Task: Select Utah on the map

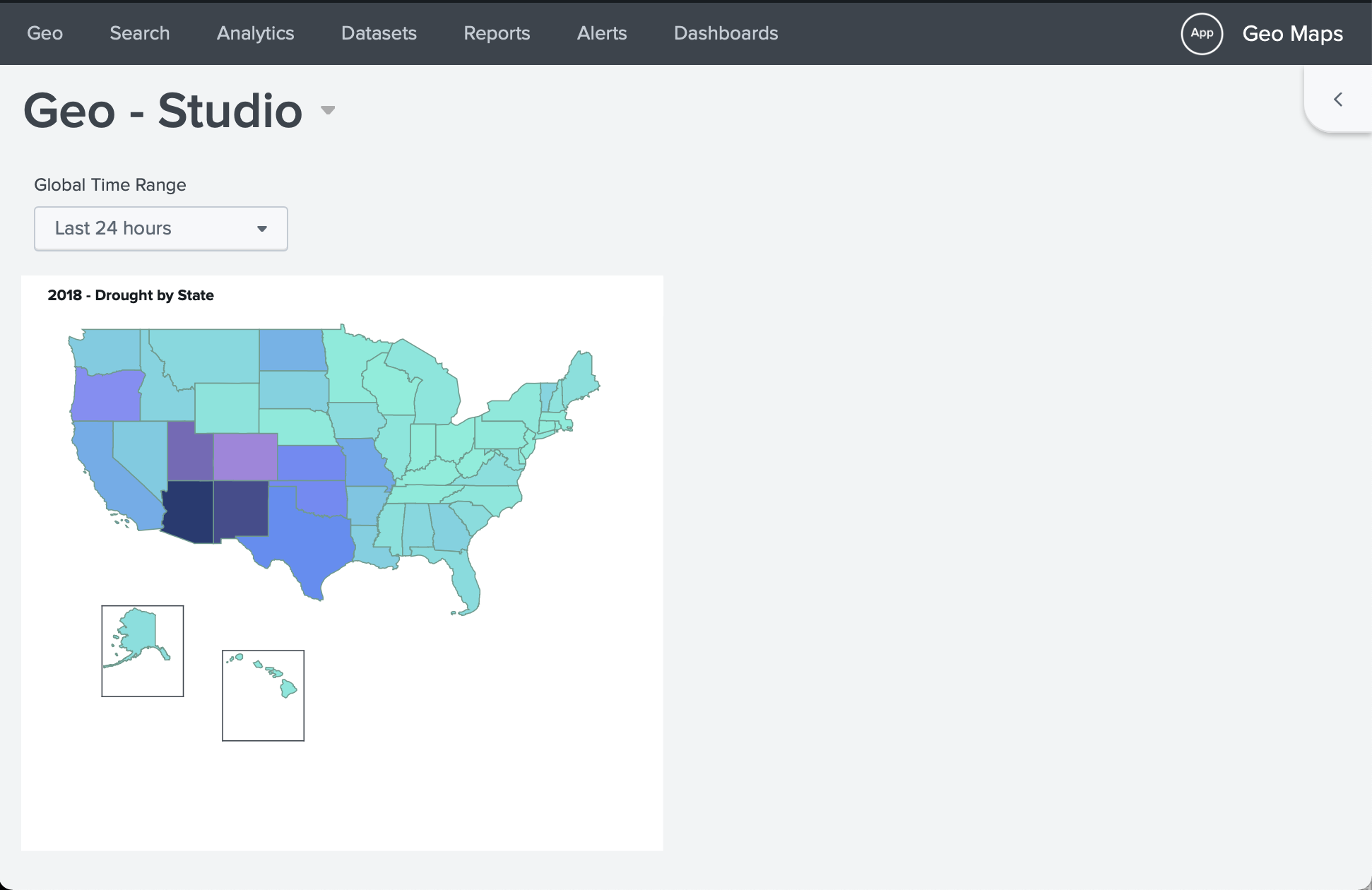Action: (189, 453)
